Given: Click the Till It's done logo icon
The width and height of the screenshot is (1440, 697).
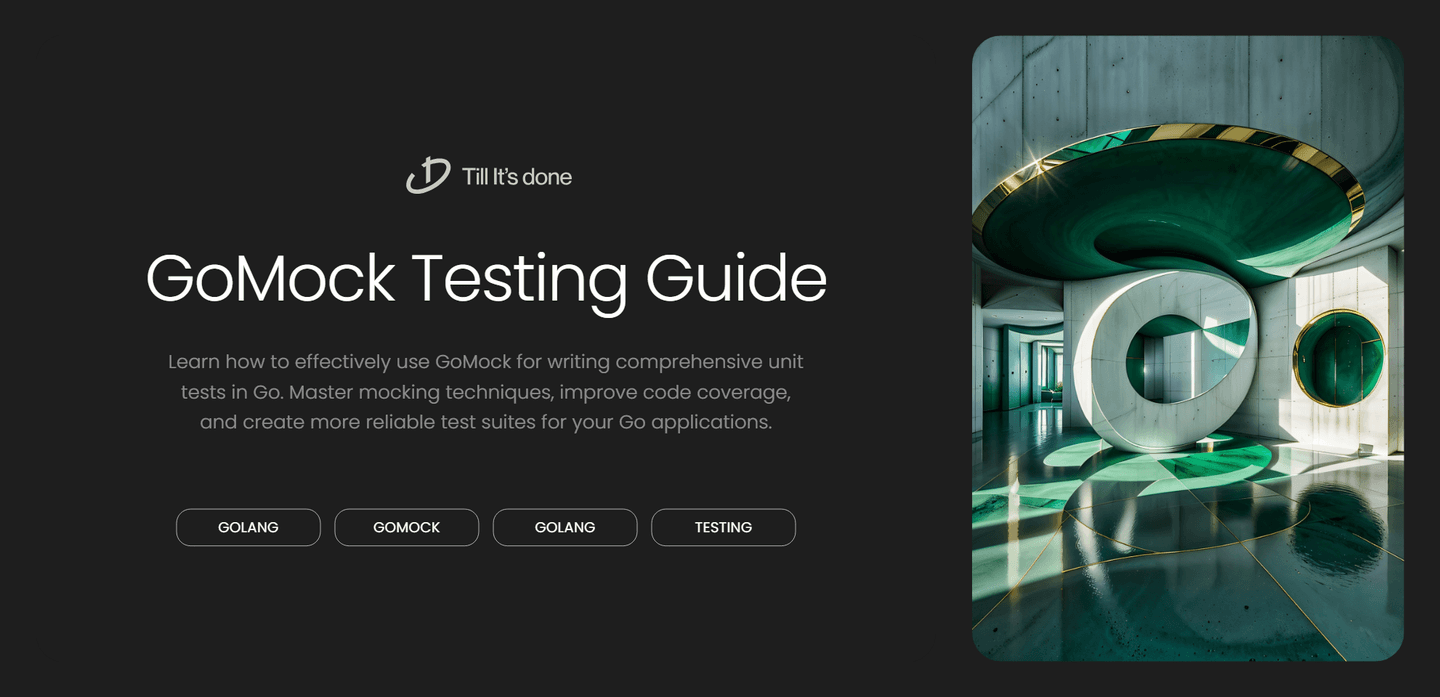Looking at the screenshot, I should pos(428,176).
